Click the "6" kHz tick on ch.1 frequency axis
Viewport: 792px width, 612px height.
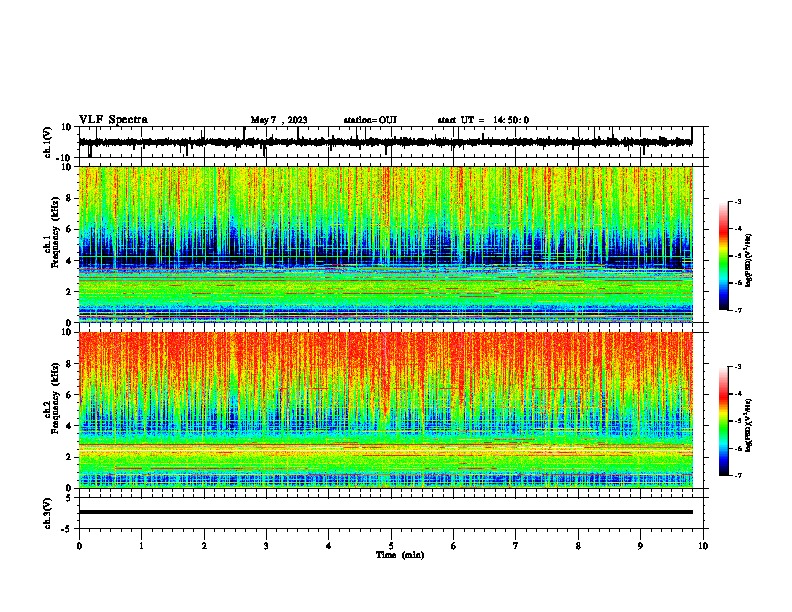pyautogui.click(x=69, y=229)
